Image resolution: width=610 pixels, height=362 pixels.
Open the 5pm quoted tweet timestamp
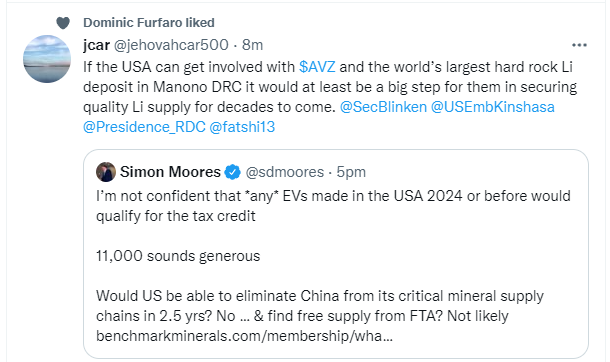tap(351, 172)
